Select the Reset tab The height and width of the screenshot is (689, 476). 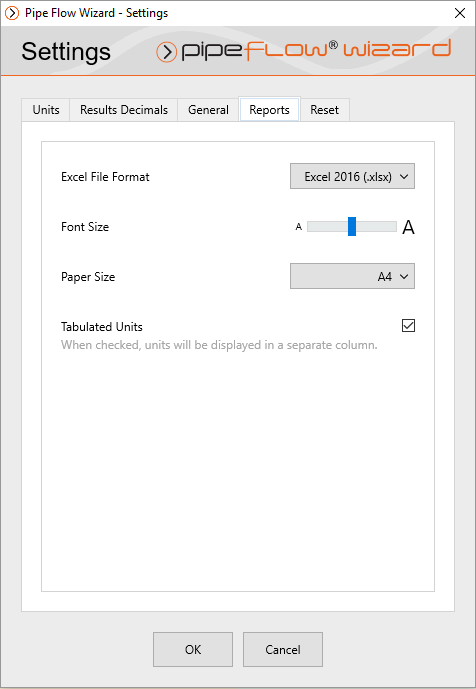tap(325, 110)
